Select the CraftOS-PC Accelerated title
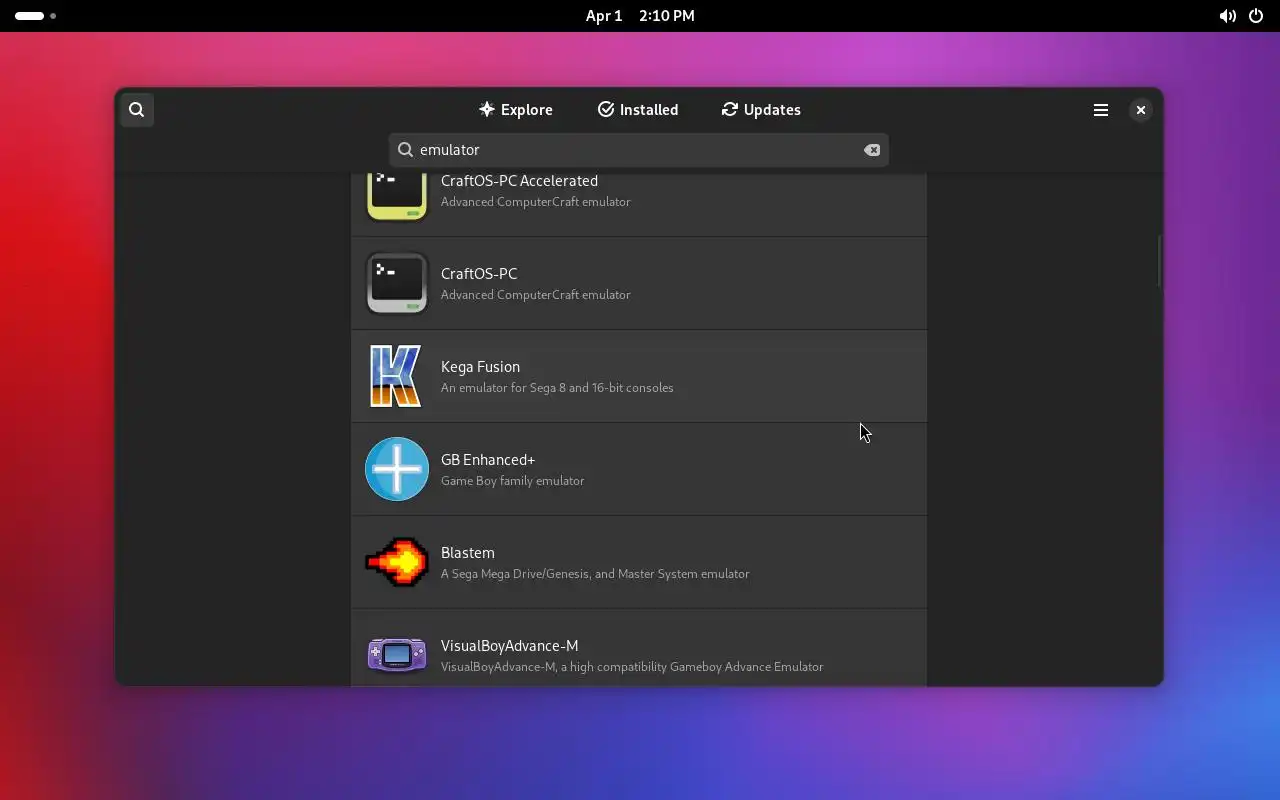 519,181
